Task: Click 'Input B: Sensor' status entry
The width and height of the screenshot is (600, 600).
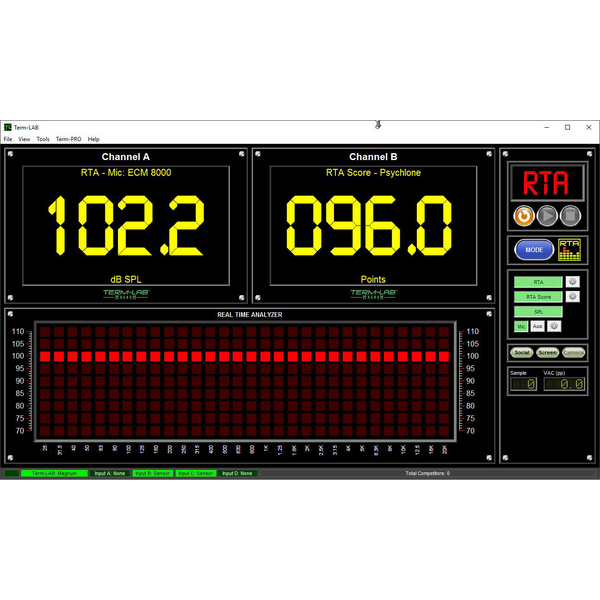Action: coord(152,473)
